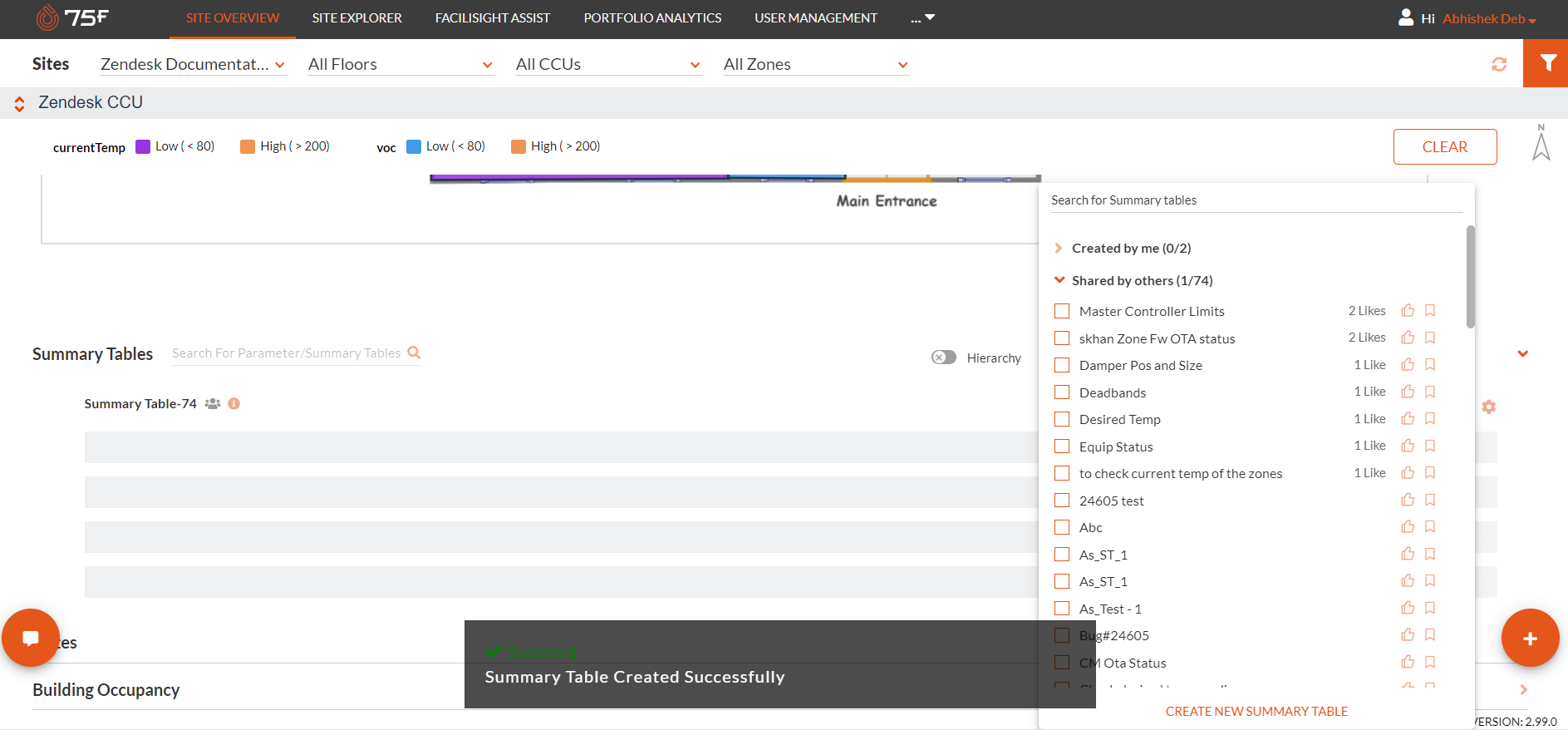Expand Created by me (0/2) section
Screen dimensions: 1568x730
(x=1059, y=248)
